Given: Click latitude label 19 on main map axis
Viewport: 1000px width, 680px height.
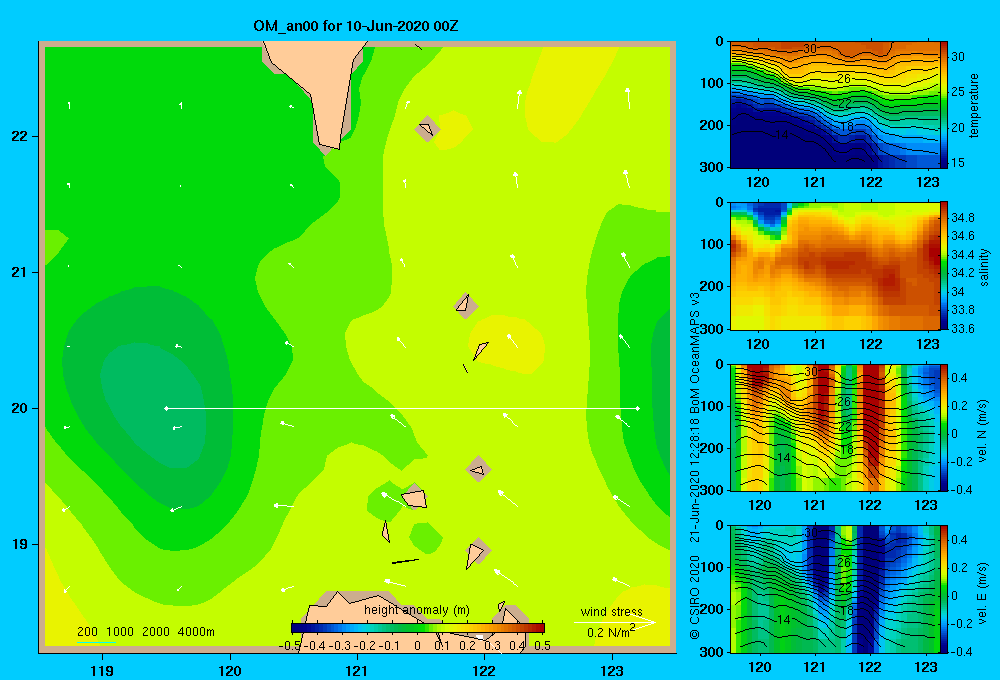Looking at the screenshot, I should click(x=20, y=544).
